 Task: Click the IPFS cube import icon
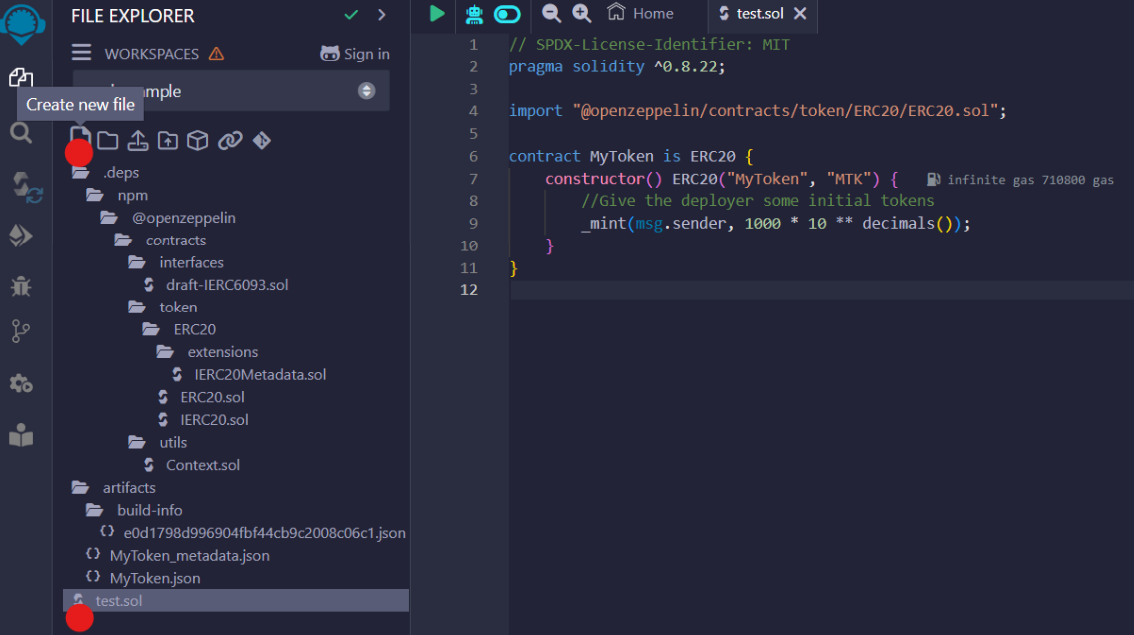197,140
